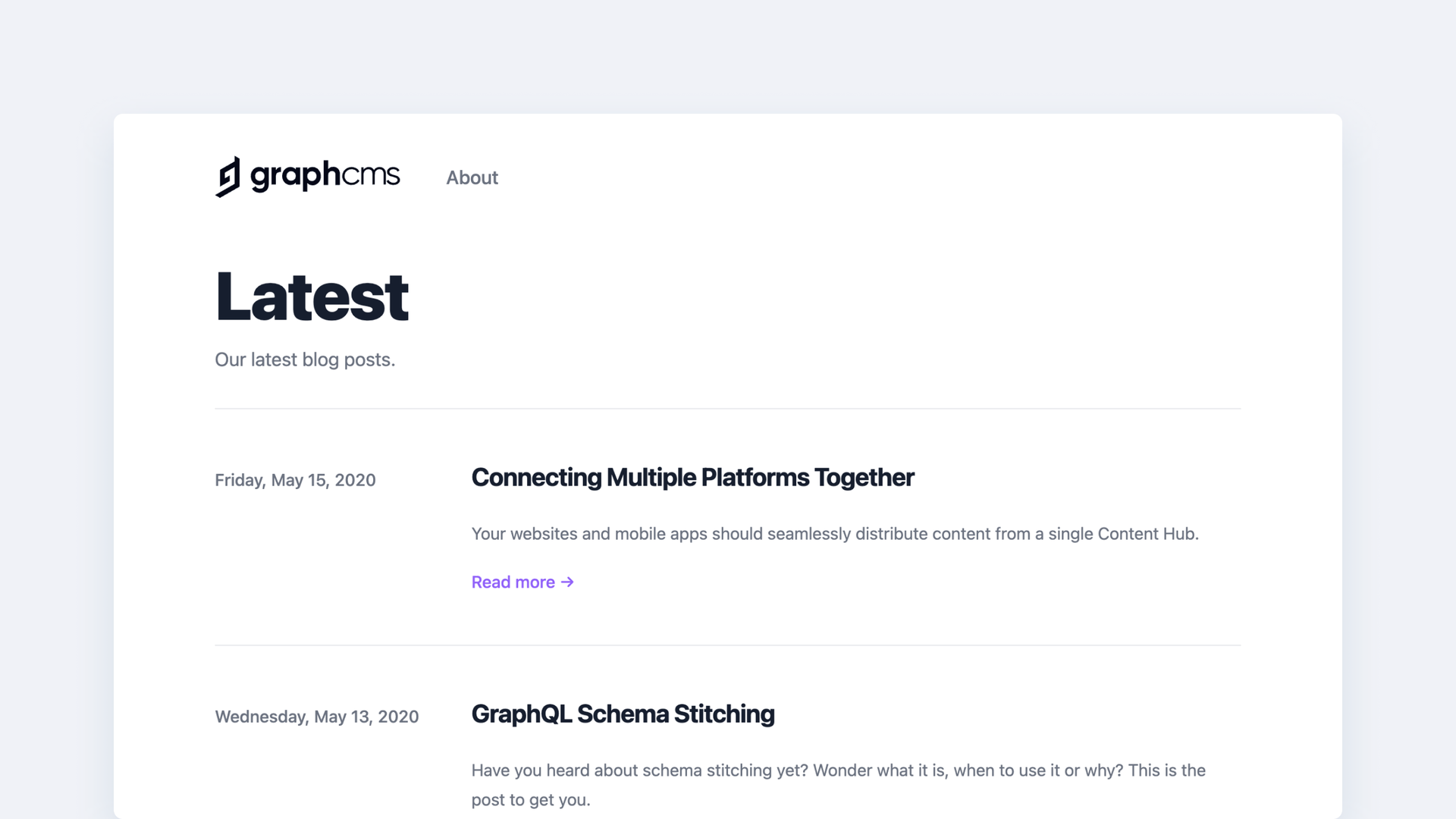
Task: Click the Content Hub post description text
Action: (x=834, y=534)
